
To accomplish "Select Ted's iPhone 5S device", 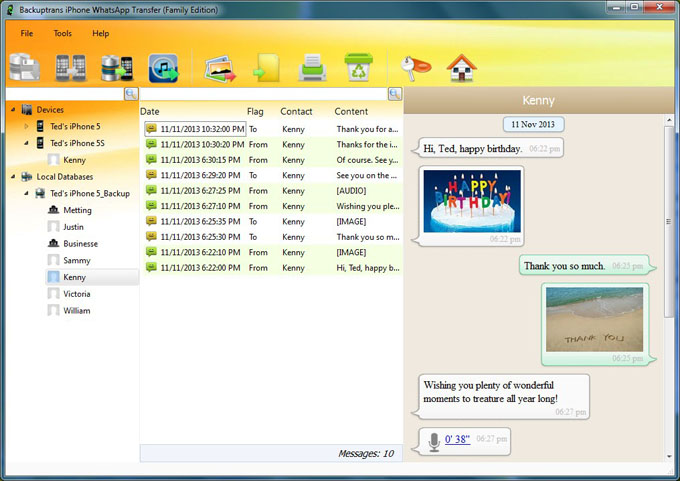I will pos(77,143).
